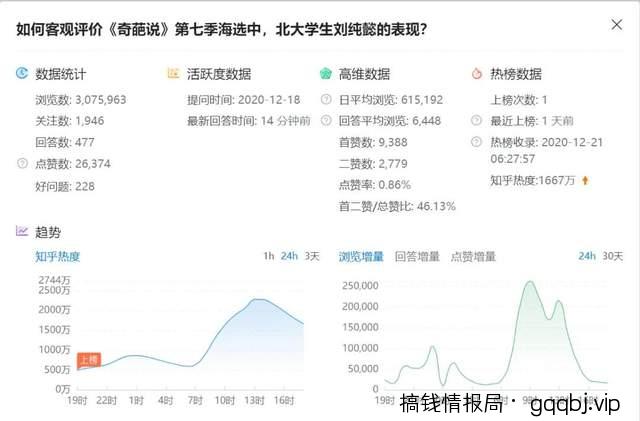The height and width of the screenshot is (421, 640).
Task: Click 回答数: 477 text
Action: click(64, 142)
